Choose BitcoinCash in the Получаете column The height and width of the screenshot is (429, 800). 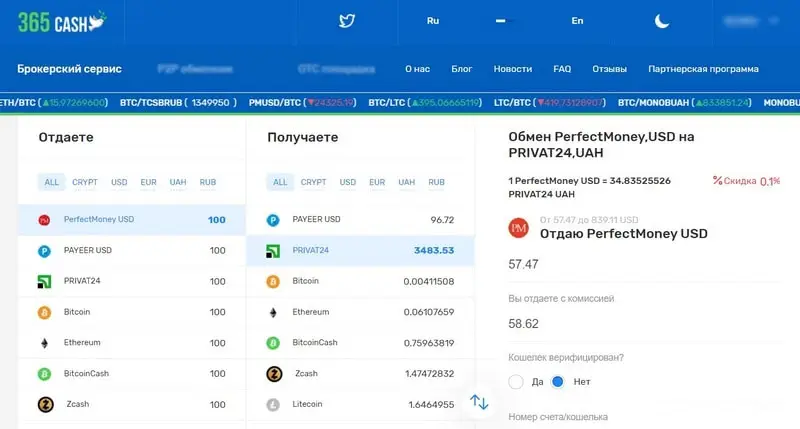[316, 342]
